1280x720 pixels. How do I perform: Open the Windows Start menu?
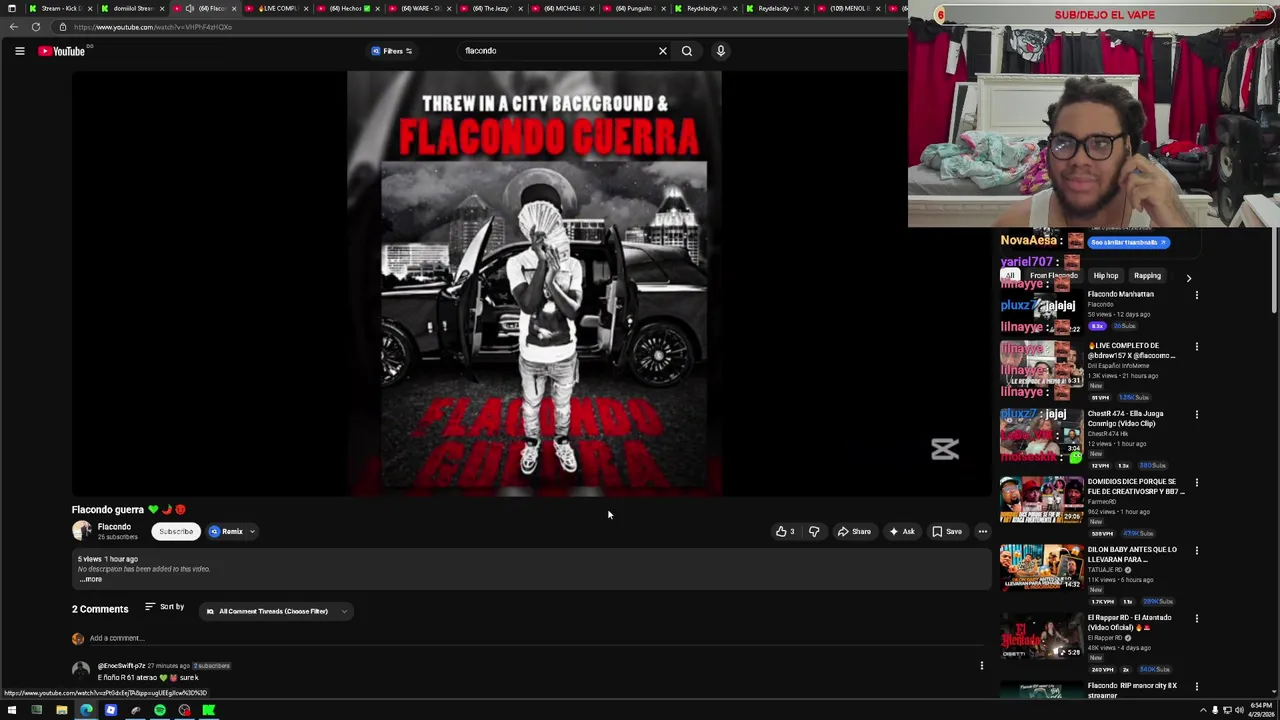(x=12, y=710)
